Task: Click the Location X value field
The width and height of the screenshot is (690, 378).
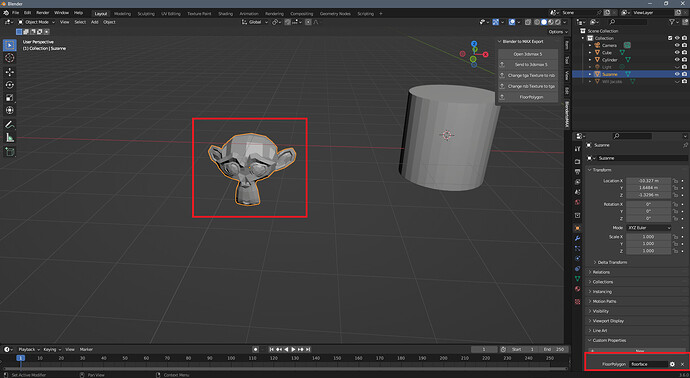Action: [x=649, y=181]
